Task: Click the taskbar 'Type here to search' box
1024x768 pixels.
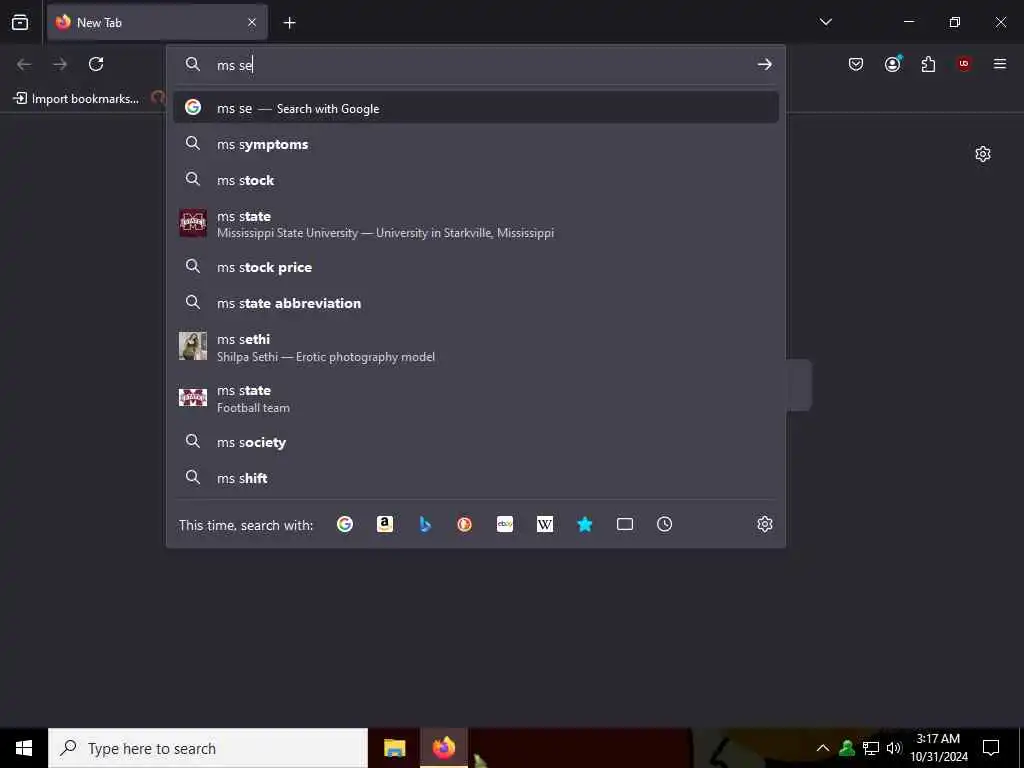Action: (x=208, y=748)
